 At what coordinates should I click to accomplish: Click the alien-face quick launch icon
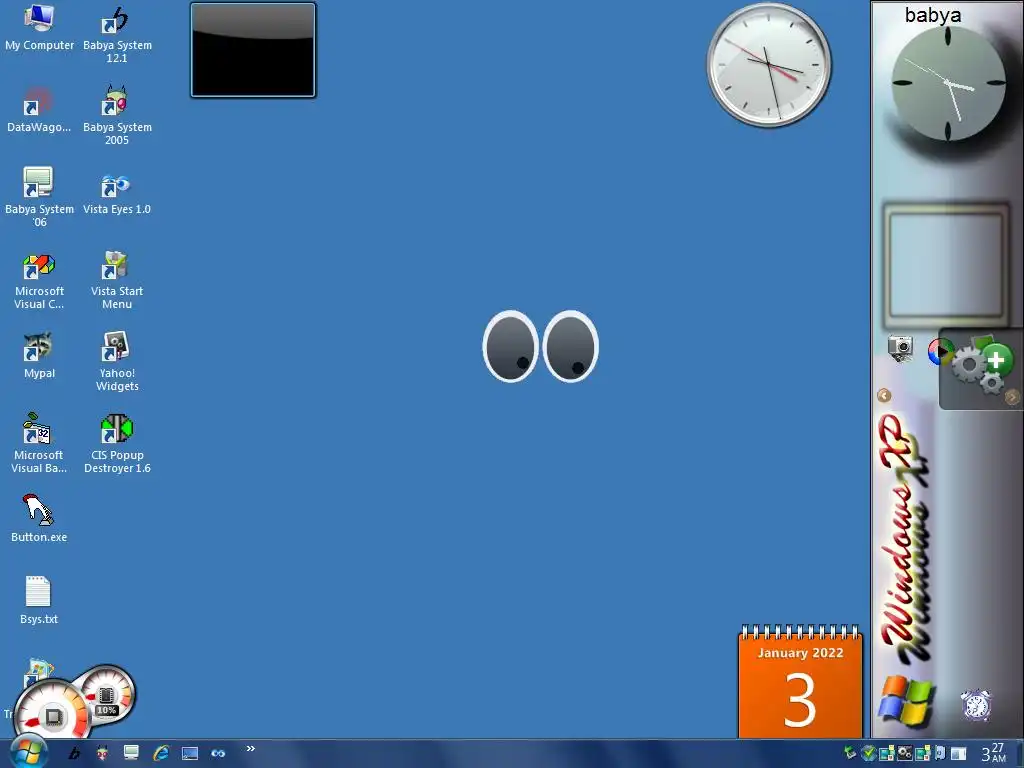103,754
